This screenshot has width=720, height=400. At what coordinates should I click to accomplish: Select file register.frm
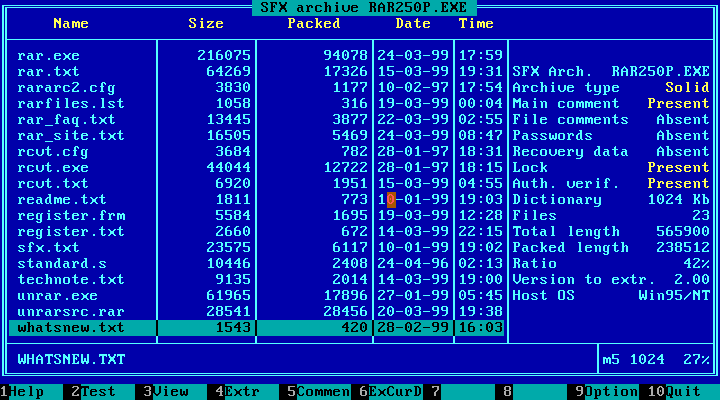click(x=71, y=216)
